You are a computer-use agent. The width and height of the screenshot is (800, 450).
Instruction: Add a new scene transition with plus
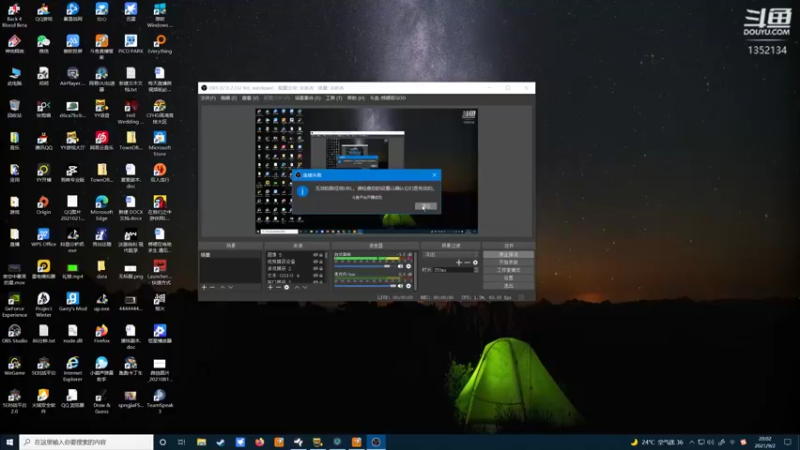tap(459, 262)
